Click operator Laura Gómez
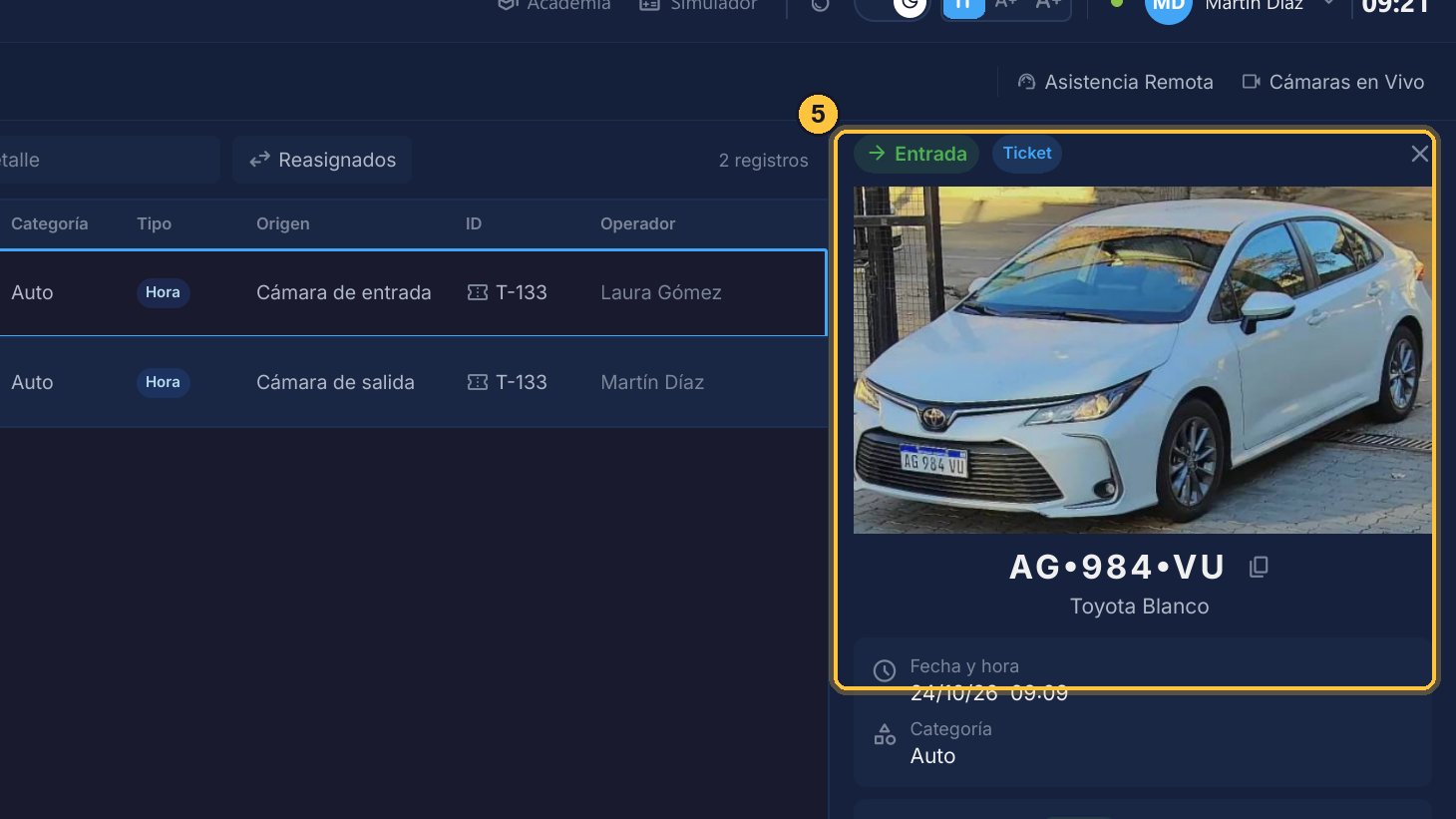 point(661,292)
